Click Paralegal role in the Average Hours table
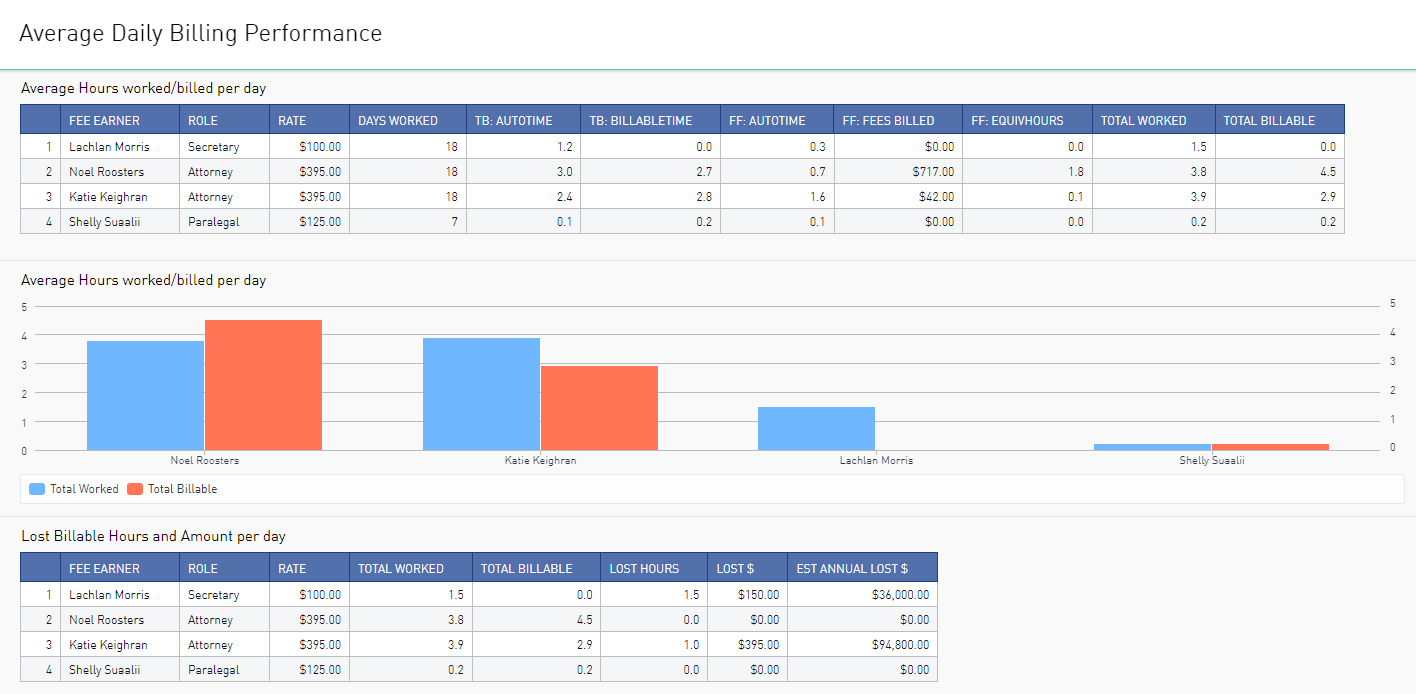 click(213, 222)
